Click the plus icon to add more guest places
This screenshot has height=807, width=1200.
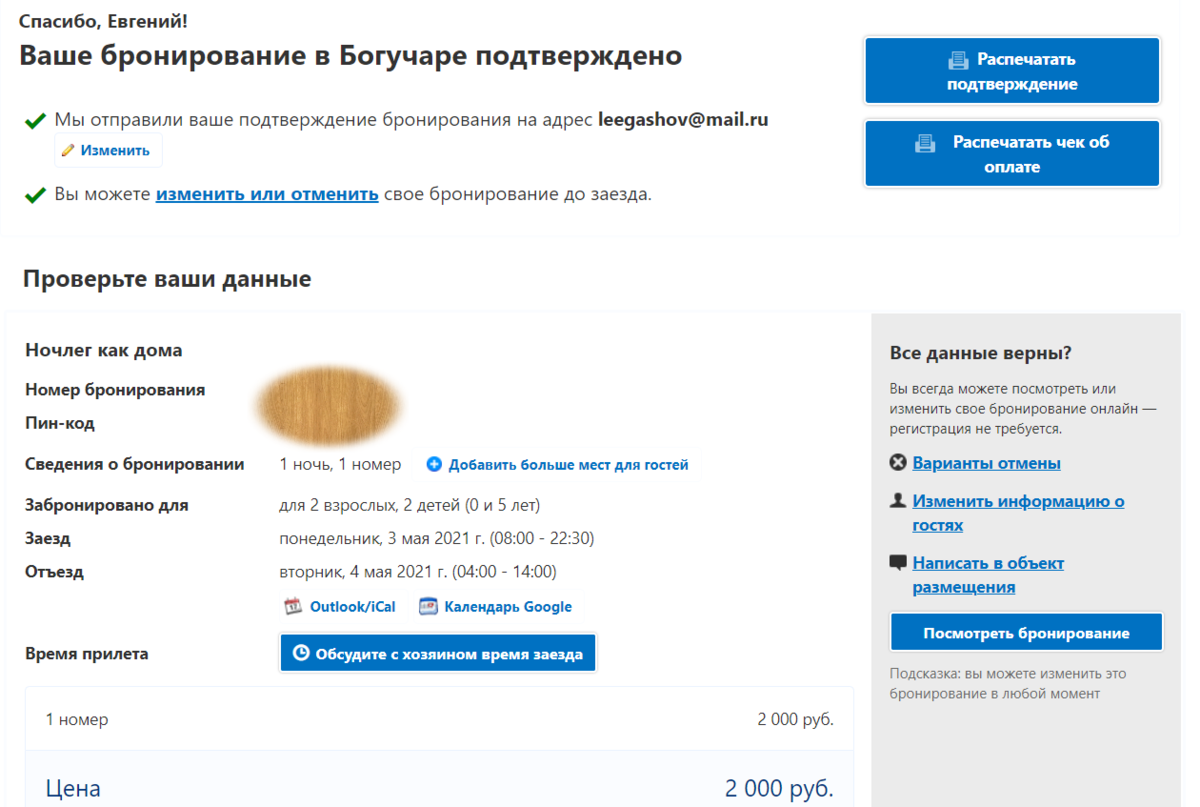tap(434, 463)
